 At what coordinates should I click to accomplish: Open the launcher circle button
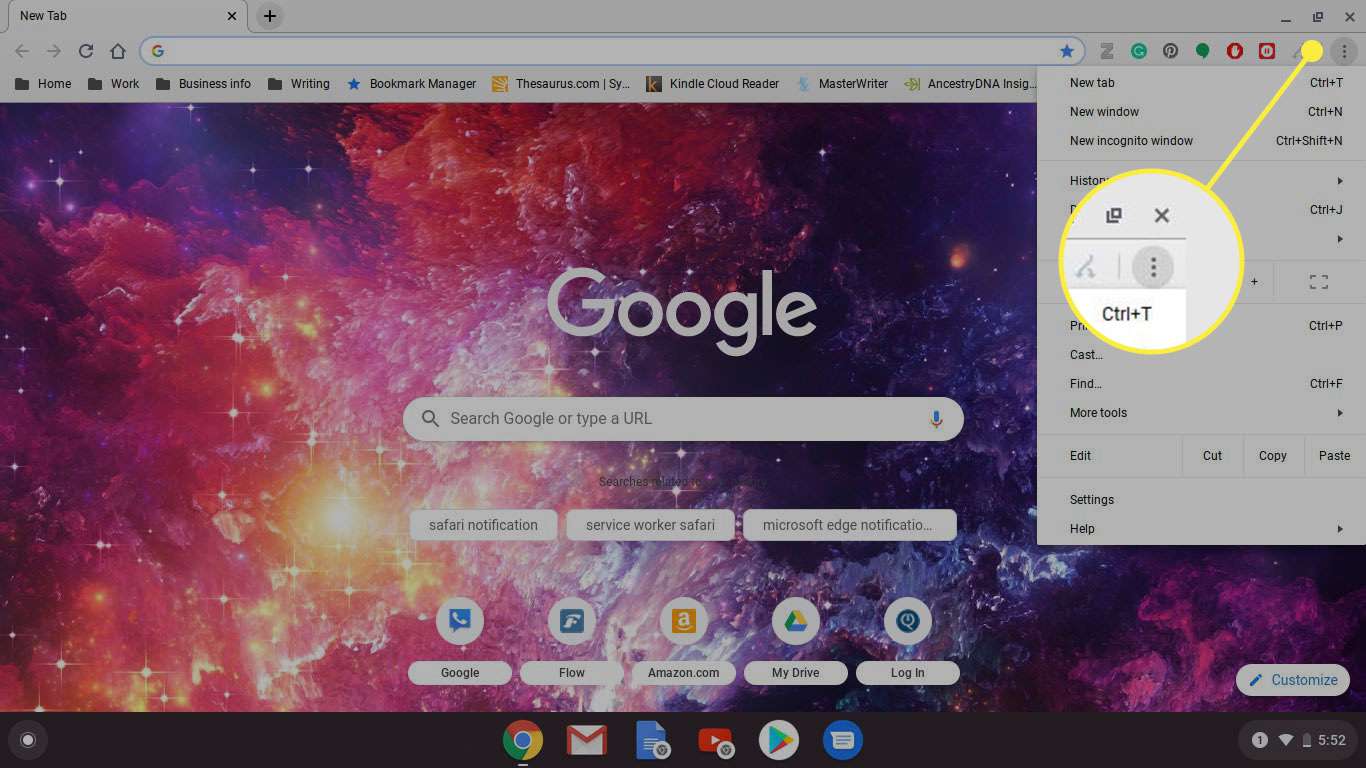pos(28,741)
